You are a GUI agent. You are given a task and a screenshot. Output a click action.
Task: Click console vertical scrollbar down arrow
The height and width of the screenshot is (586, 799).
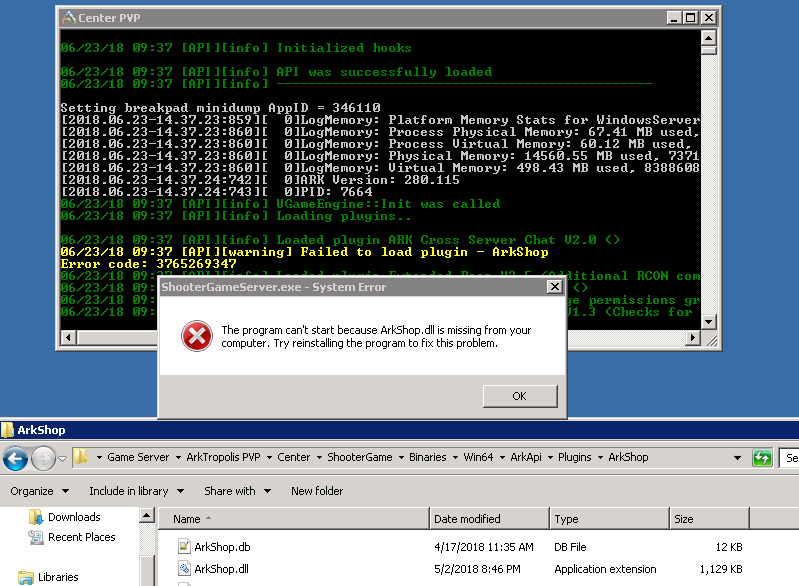[708, 322]
